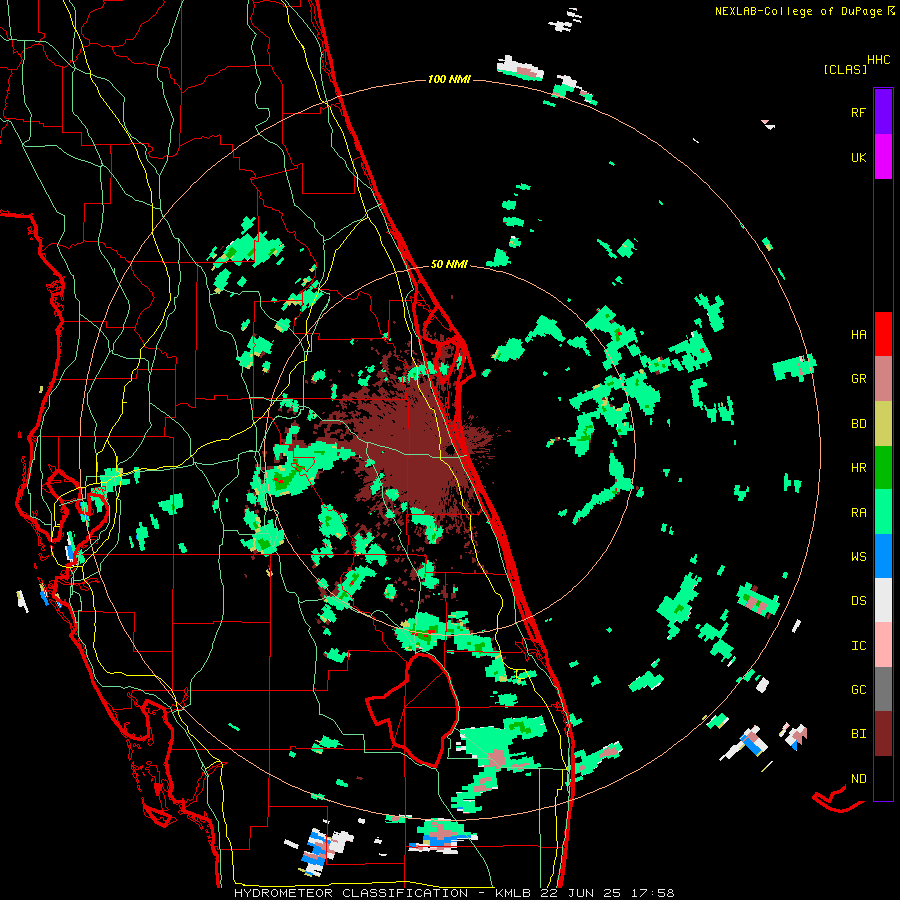Screen dimensions: 900x900
Task: Click the HA legend label
Action: tap(858, 335)
